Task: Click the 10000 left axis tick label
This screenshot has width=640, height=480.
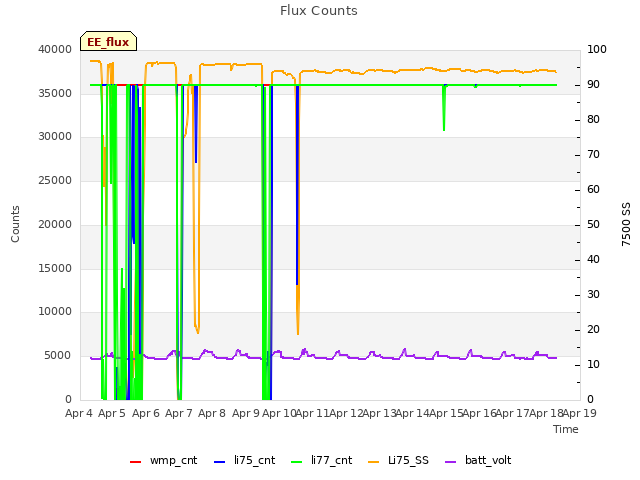Action: click(55, 311)
